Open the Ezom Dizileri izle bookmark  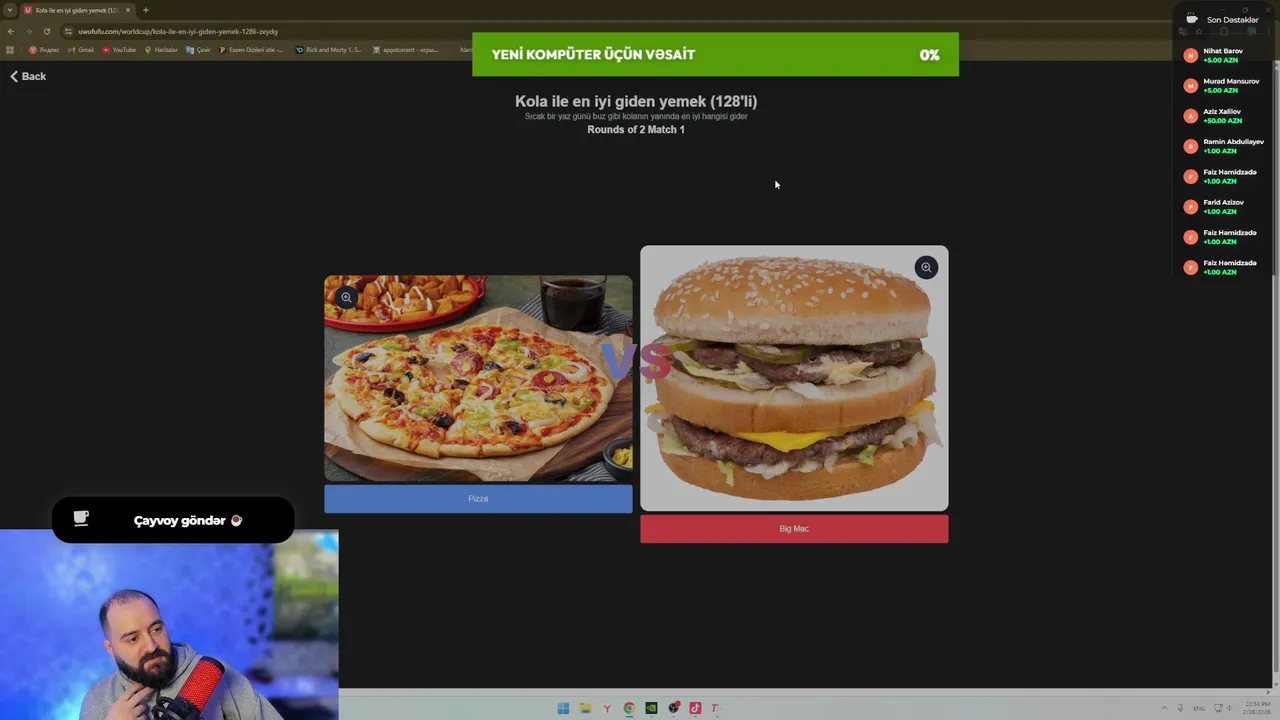point(251,49)
